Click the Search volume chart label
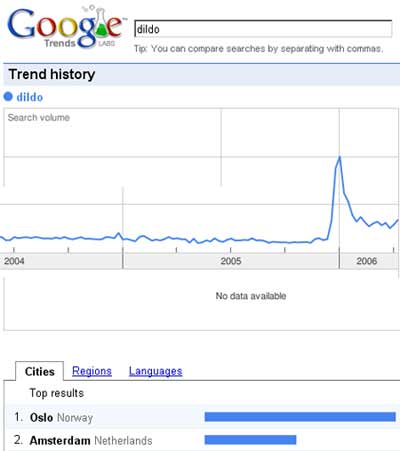This screenshot has width=400, height=451. [x=39, y=117]
